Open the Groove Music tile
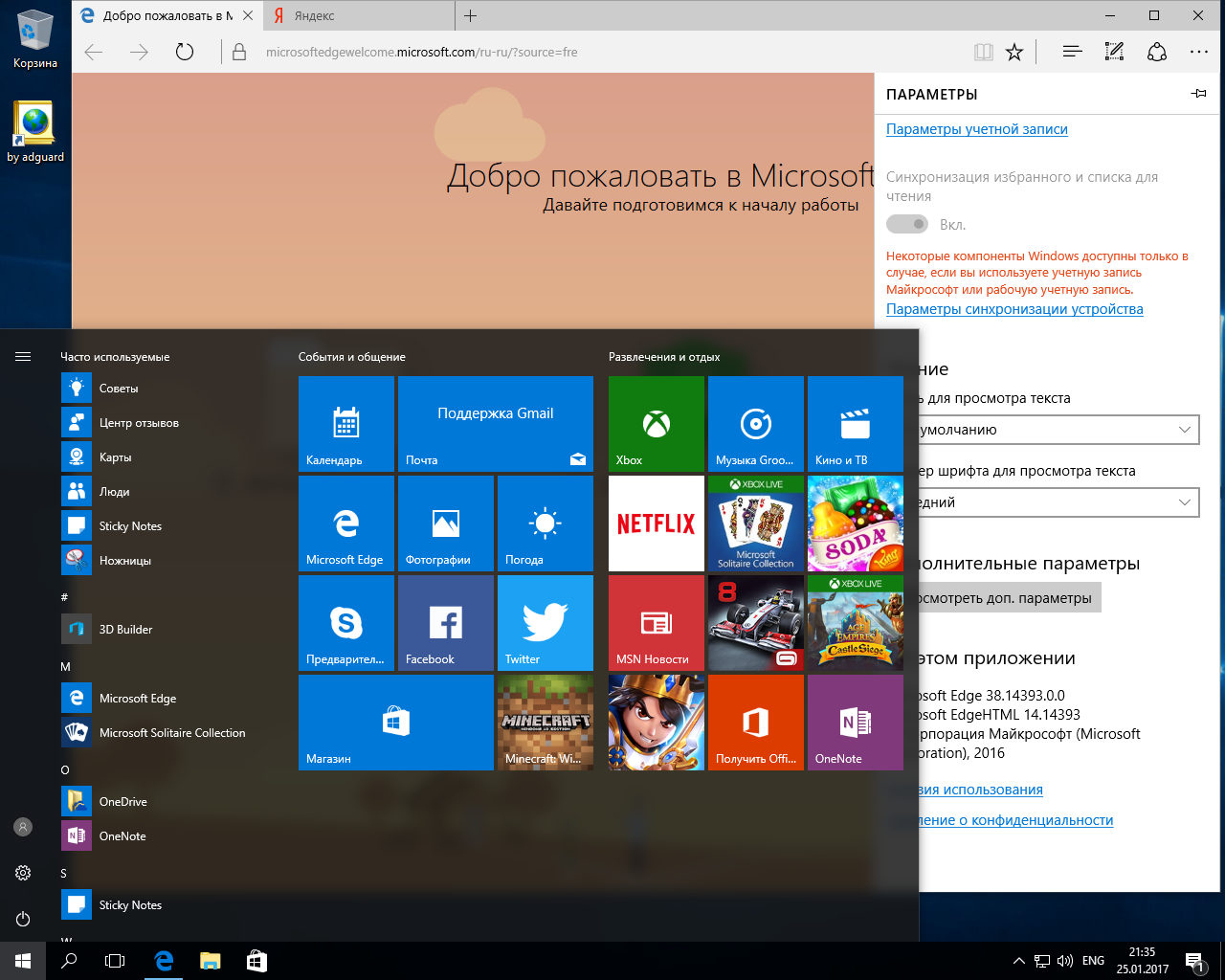The image size is (1225, 980). coord(756,424)
